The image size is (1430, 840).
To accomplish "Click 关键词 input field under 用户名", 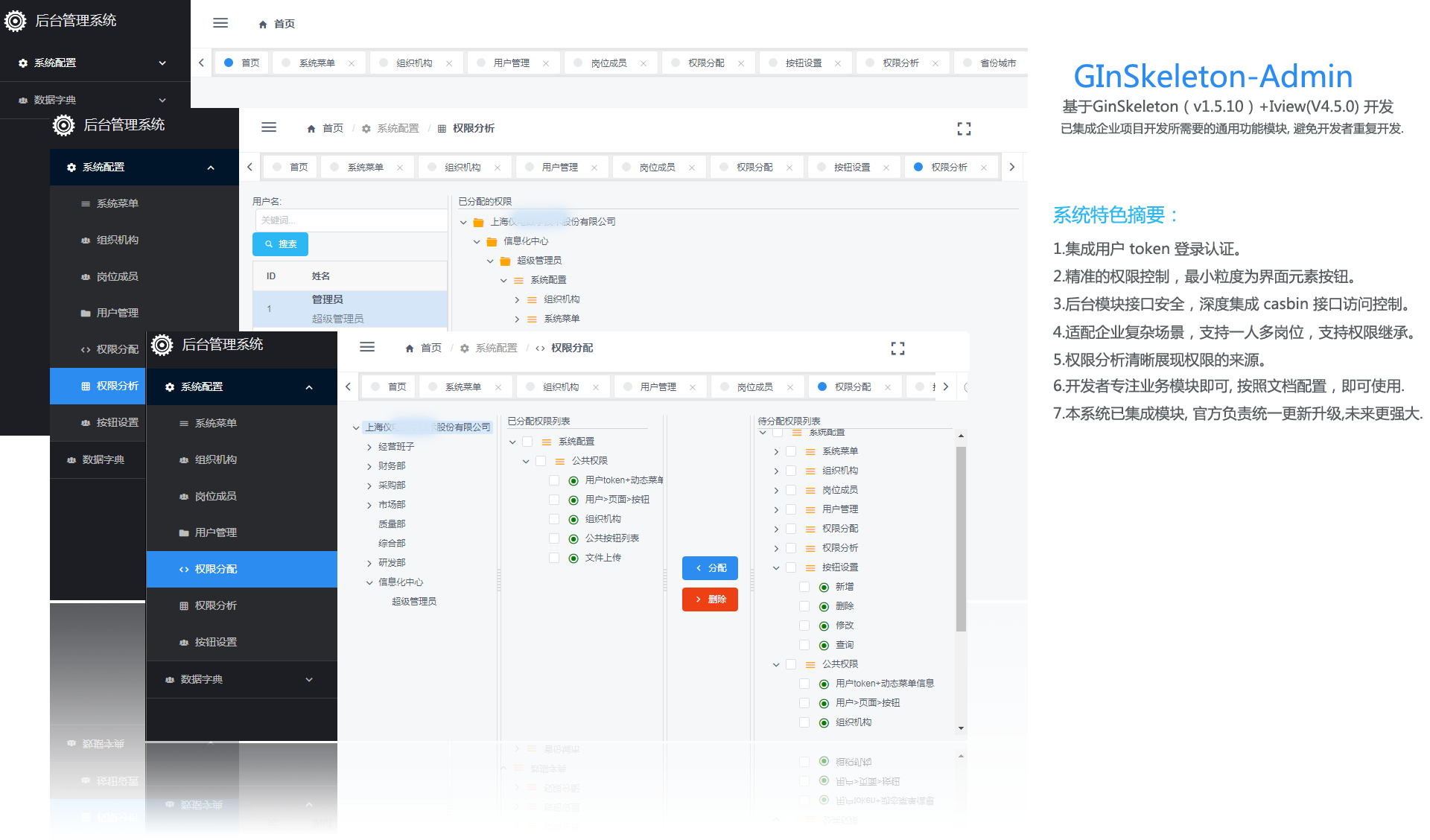I will pyautogui.click(x=351, y=220).
